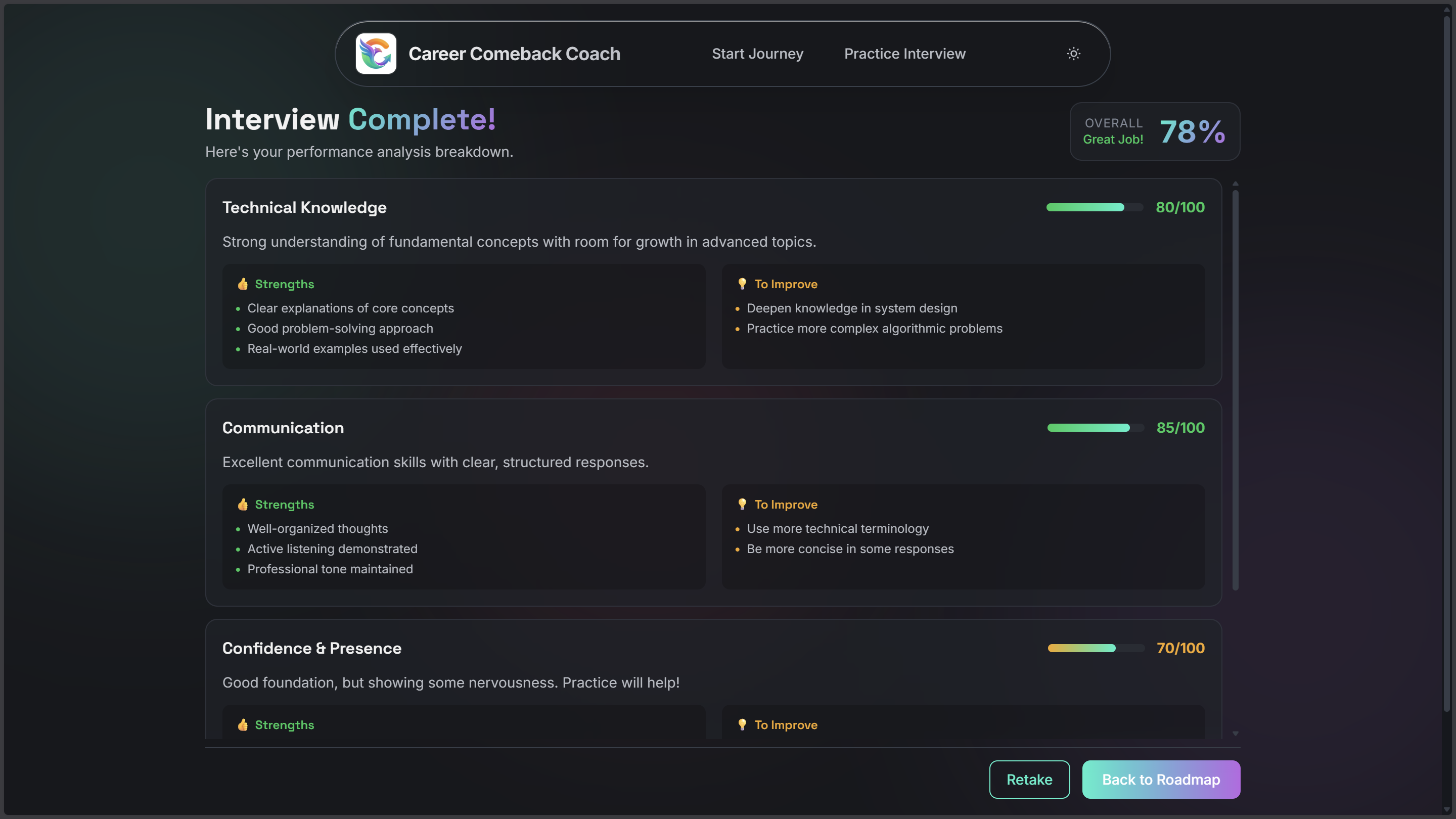Click the thumbs-up icon in Communication Strengths
Image resolution: width=1456 pixels, height=819 pixels.
[243, 504]
